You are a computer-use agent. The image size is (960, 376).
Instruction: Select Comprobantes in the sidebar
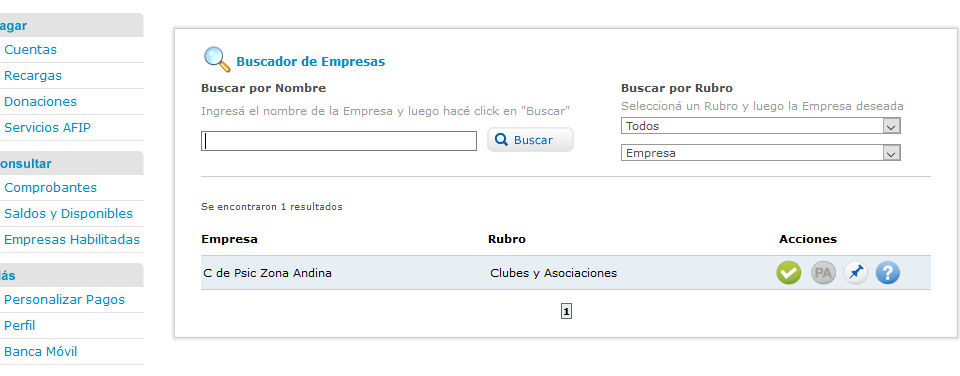pos(51,187)
